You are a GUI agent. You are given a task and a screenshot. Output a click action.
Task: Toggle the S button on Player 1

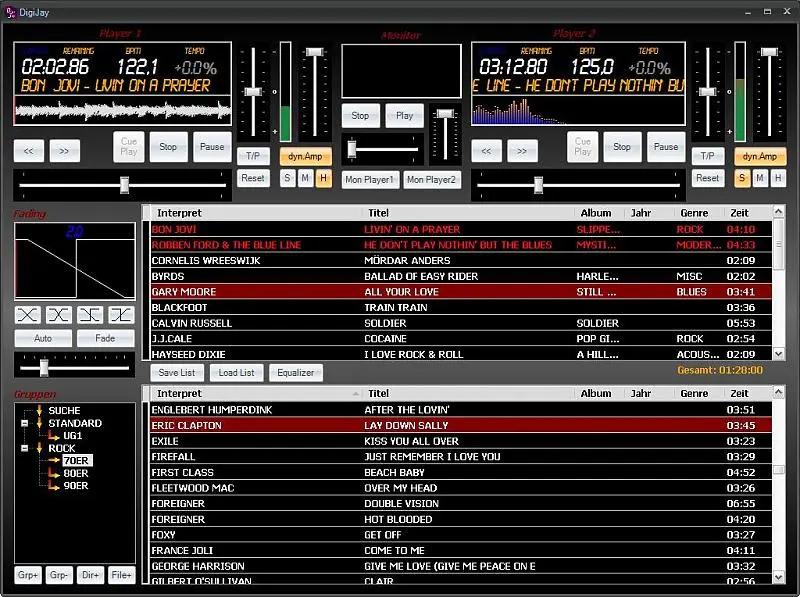(287, 178)
